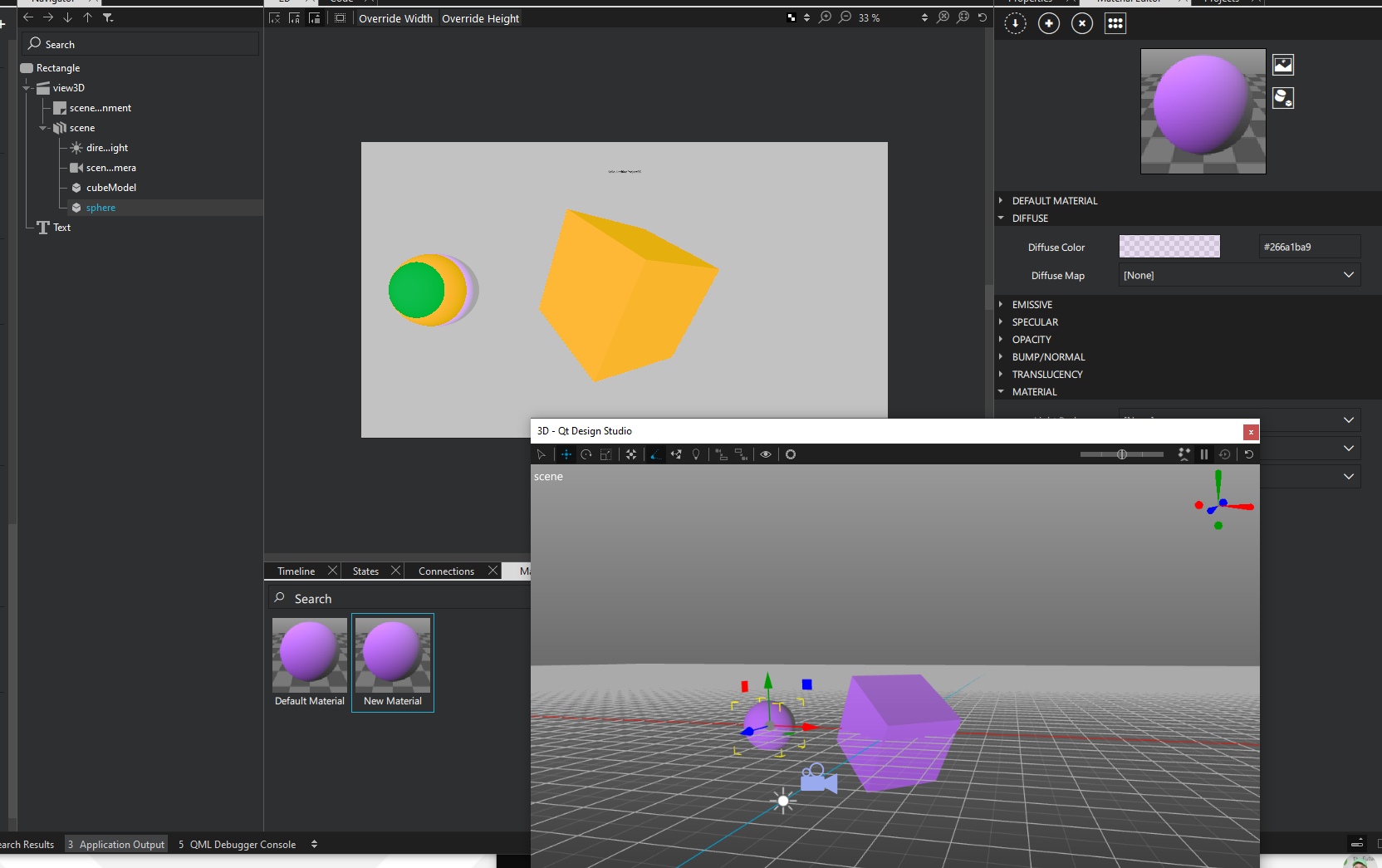Toggle visibility eye icon in 3D toolbar
1382x868 pixels.
pyautogui.click(x=766, y=454)
